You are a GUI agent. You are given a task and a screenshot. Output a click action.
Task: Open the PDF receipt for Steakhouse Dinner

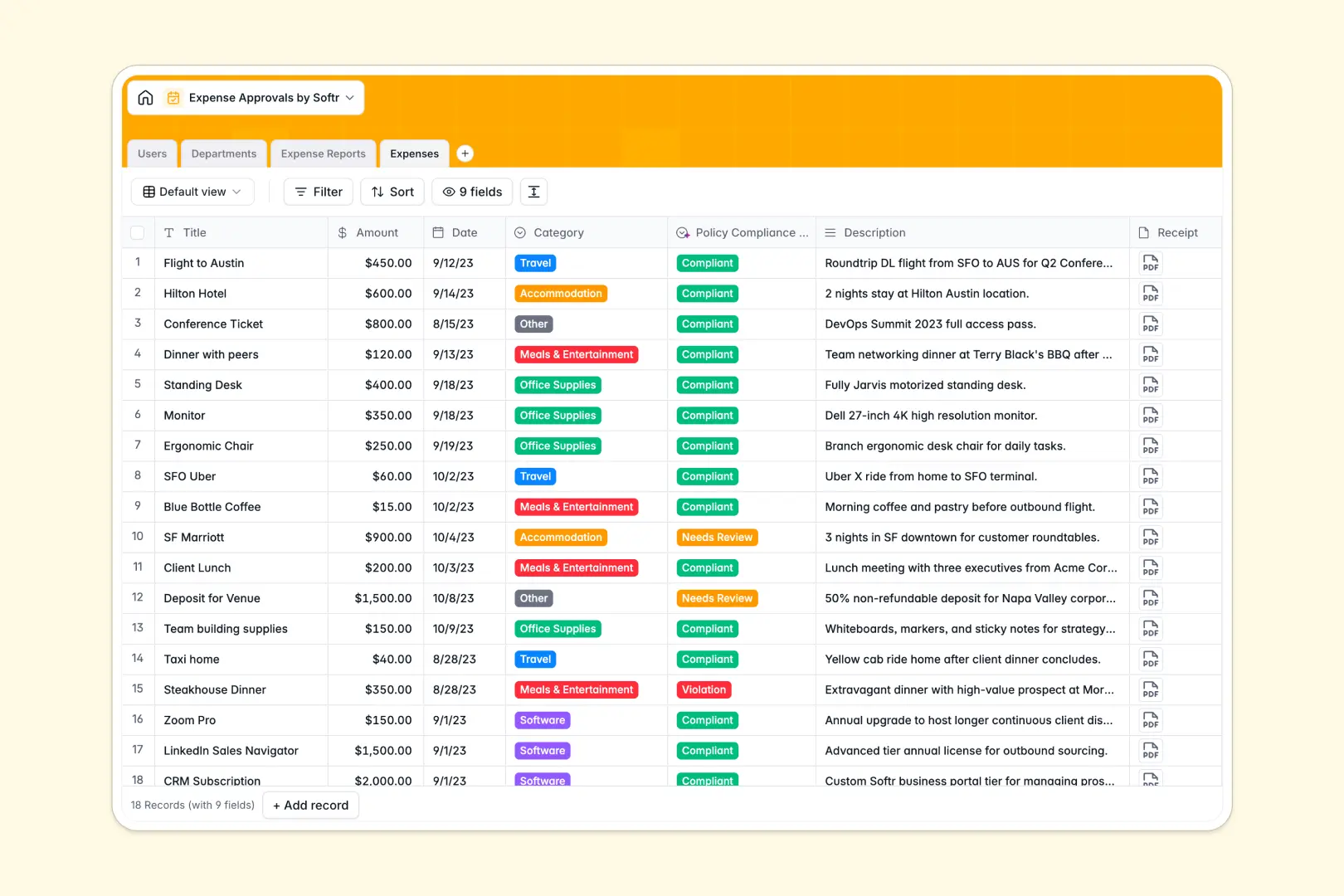(1150, 689)
